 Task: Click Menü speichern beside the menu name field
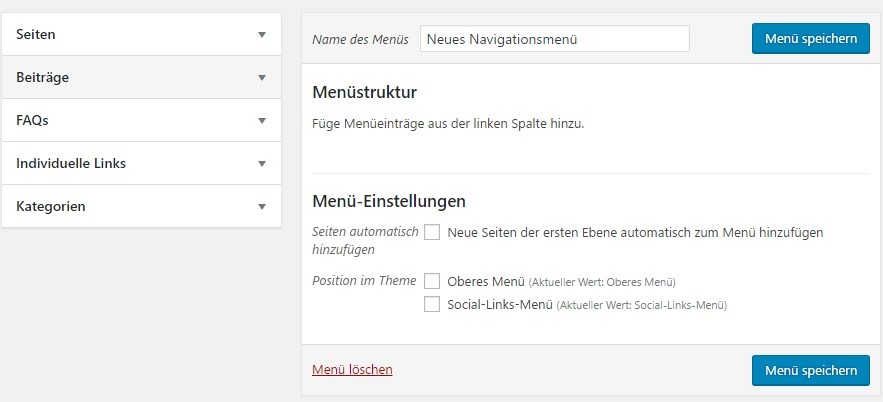point(810,38)
